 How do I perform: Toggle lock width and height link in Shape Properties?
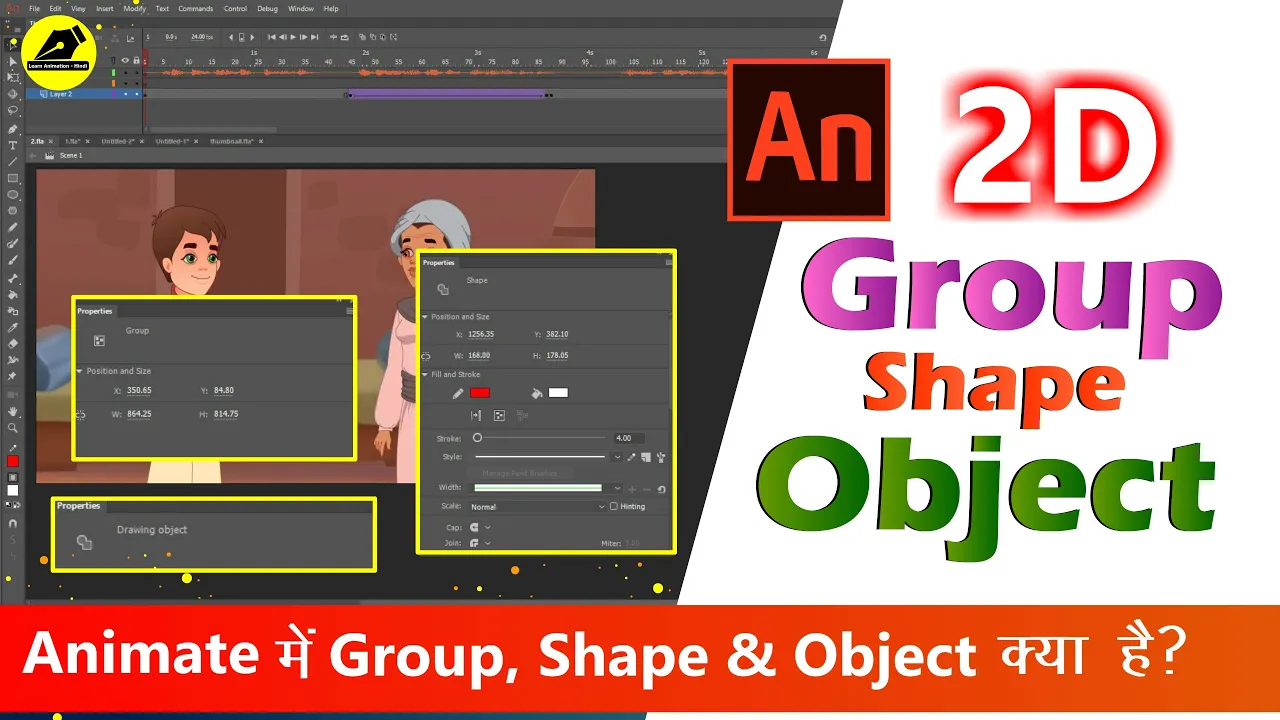point(426,356)
